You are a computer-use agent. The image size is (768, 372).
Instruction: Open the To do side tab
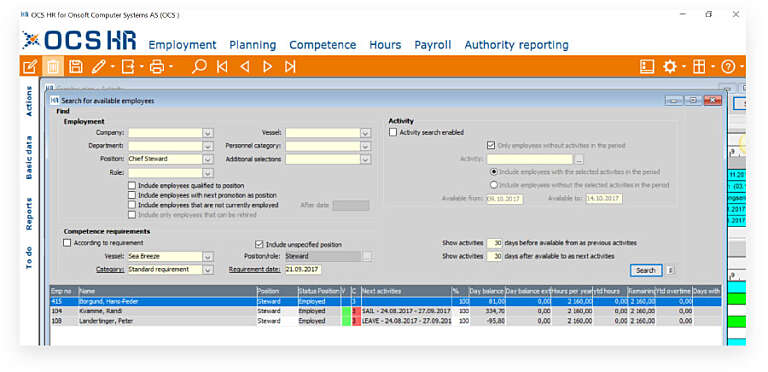(29, 257)
